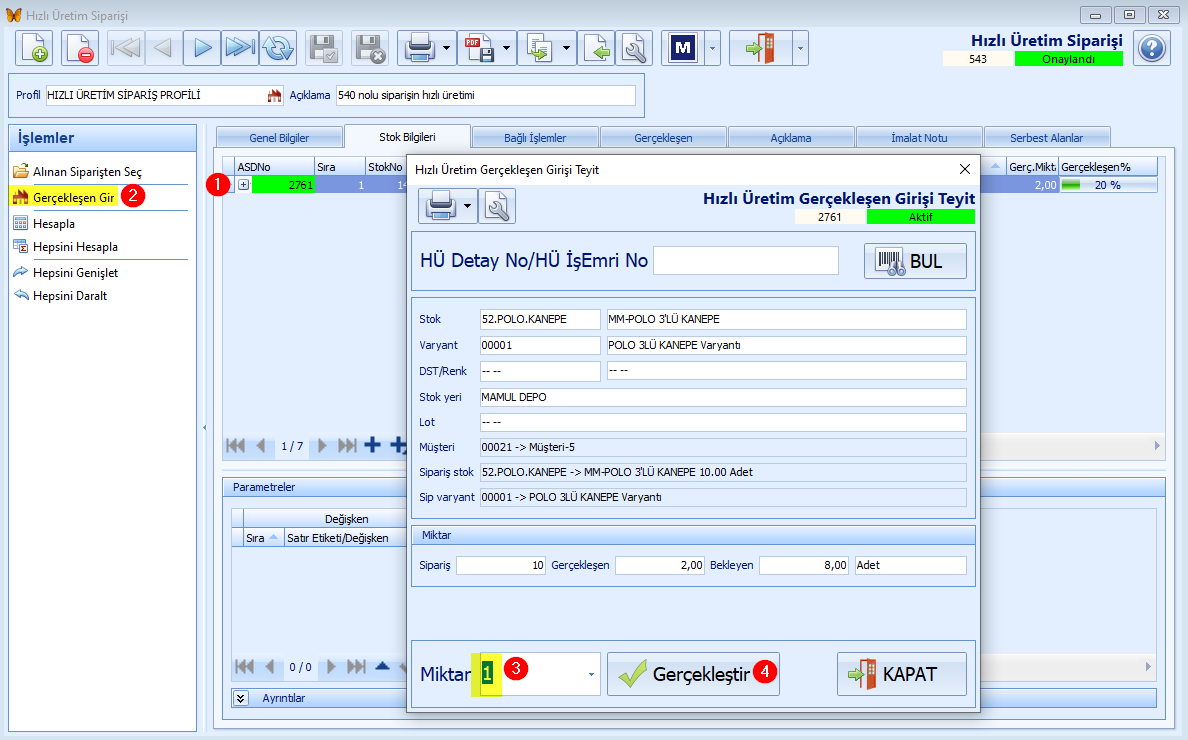Open printer dropdown arrow in main toolbar
The height and width of the screenshot is (740, 1188).
[447, 48]
